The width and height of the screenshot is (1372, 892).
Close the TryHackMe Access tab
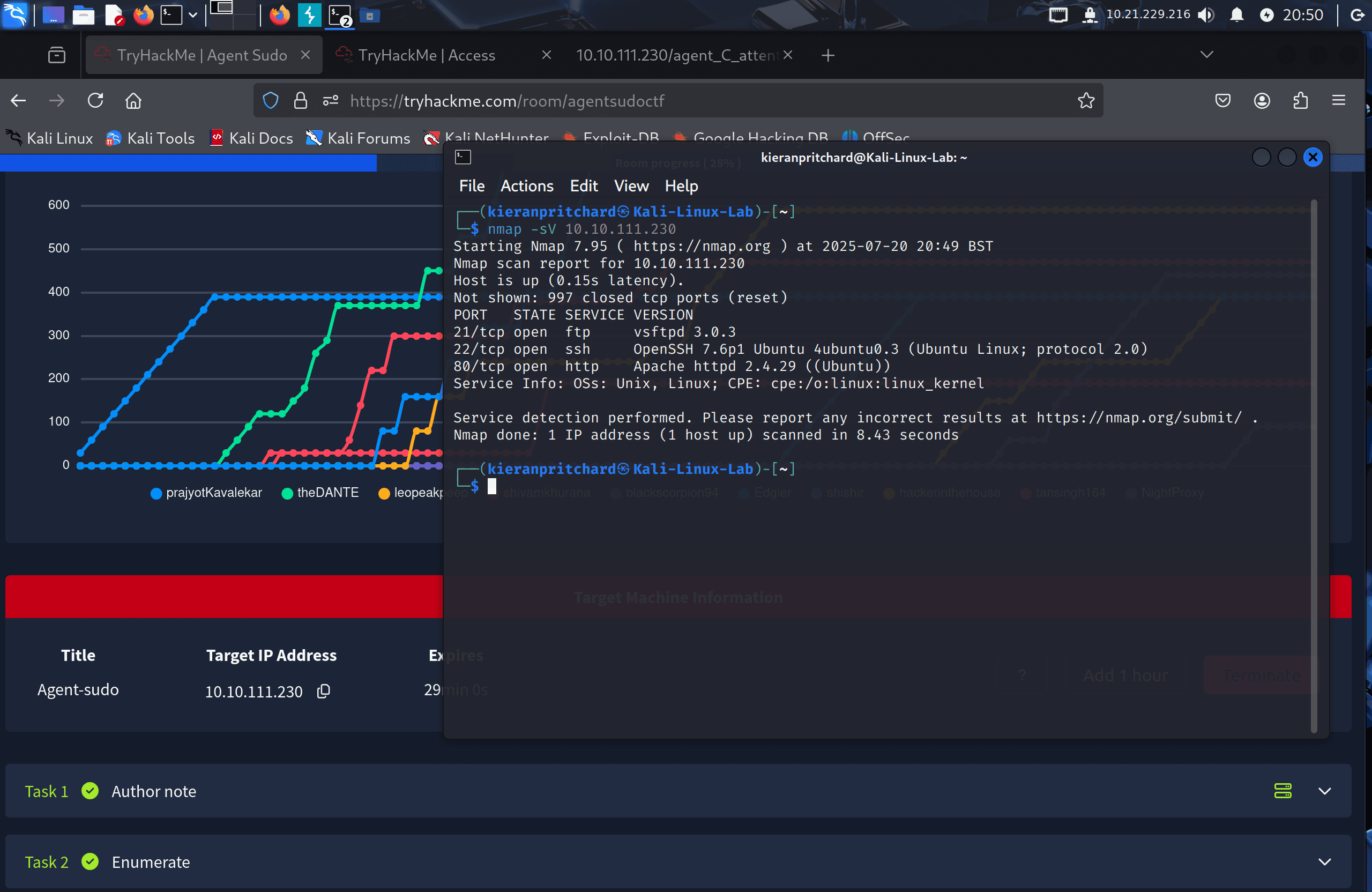pos(547,55)
